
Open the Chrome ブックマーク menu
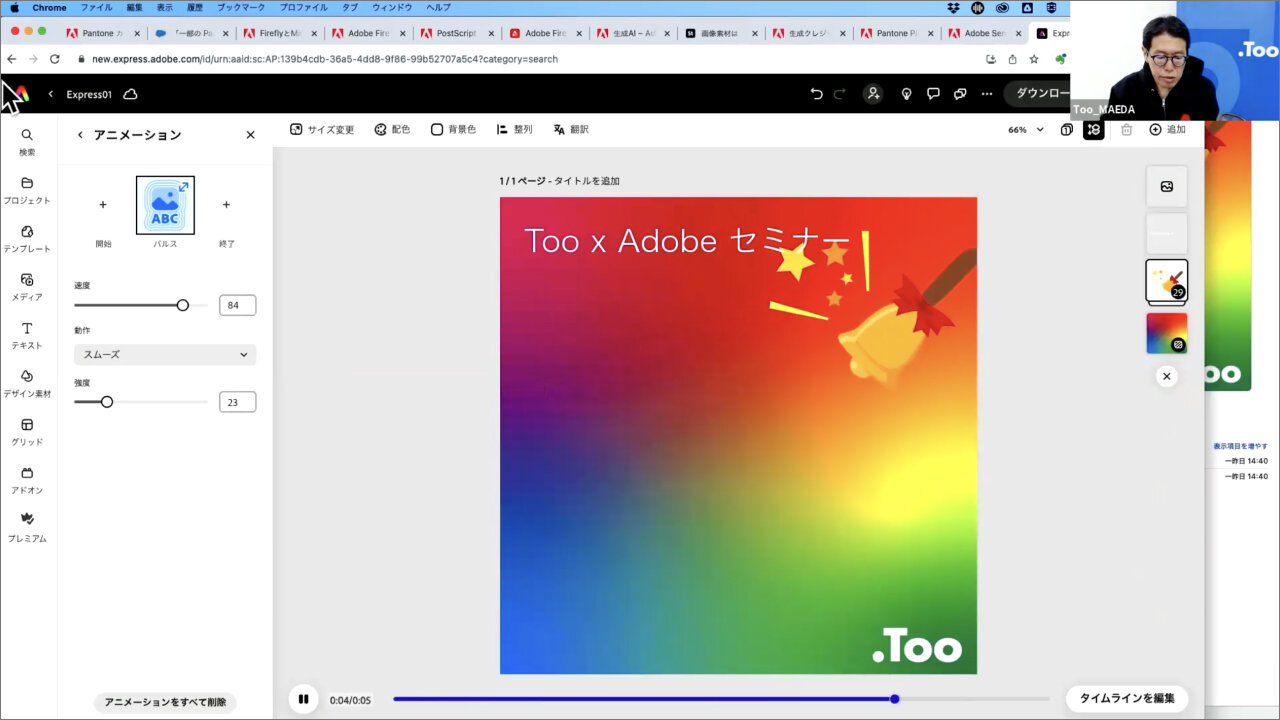(x=241, y=7)
